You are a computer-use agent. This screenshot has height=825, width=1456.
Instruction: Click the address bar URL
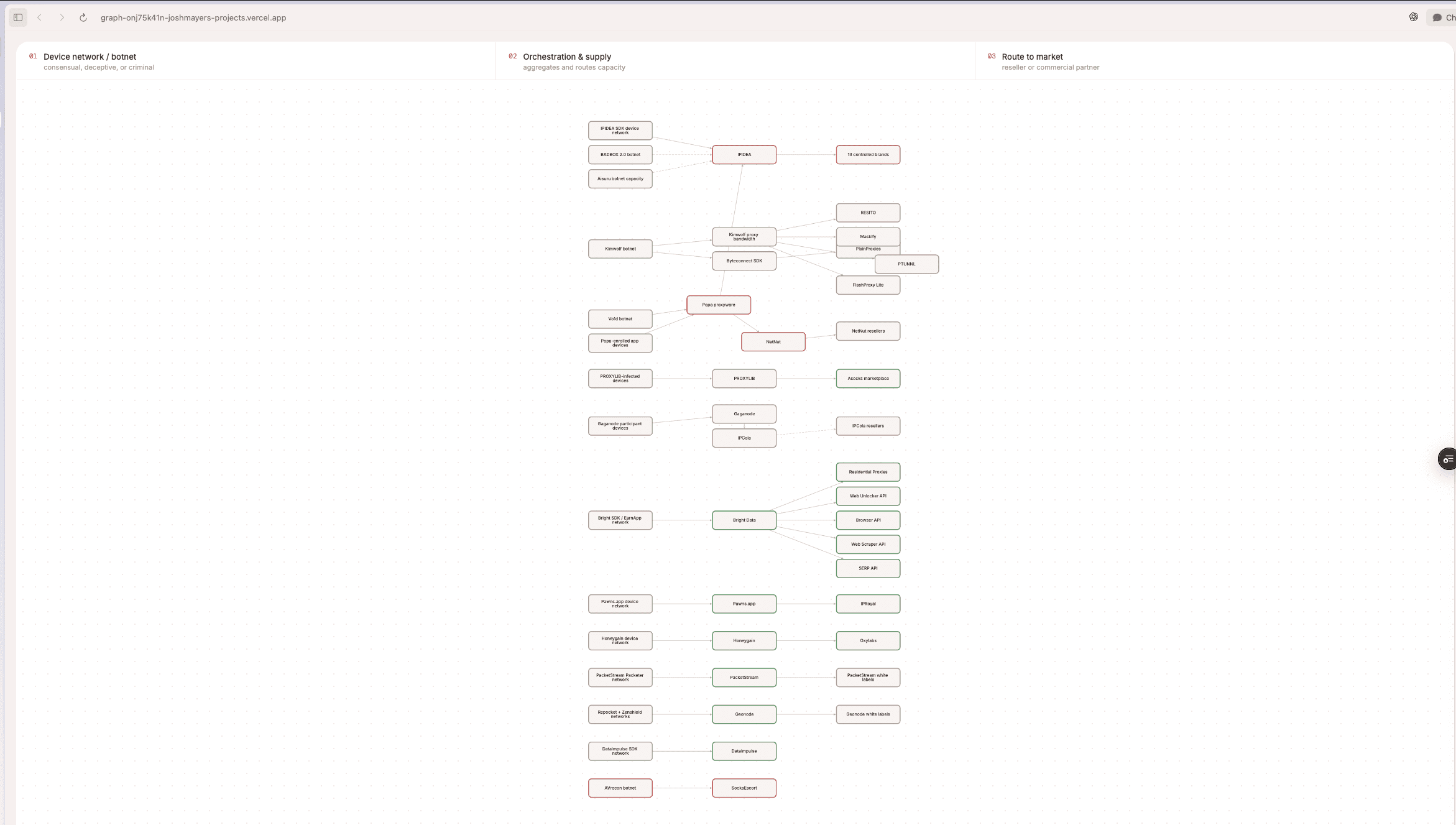click(x=193, y=17)
